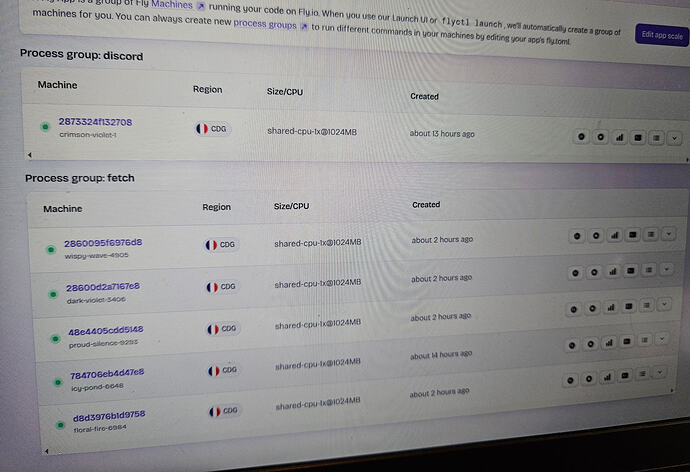Open the Fly Machines documentation link

click(x=178, y=5)
